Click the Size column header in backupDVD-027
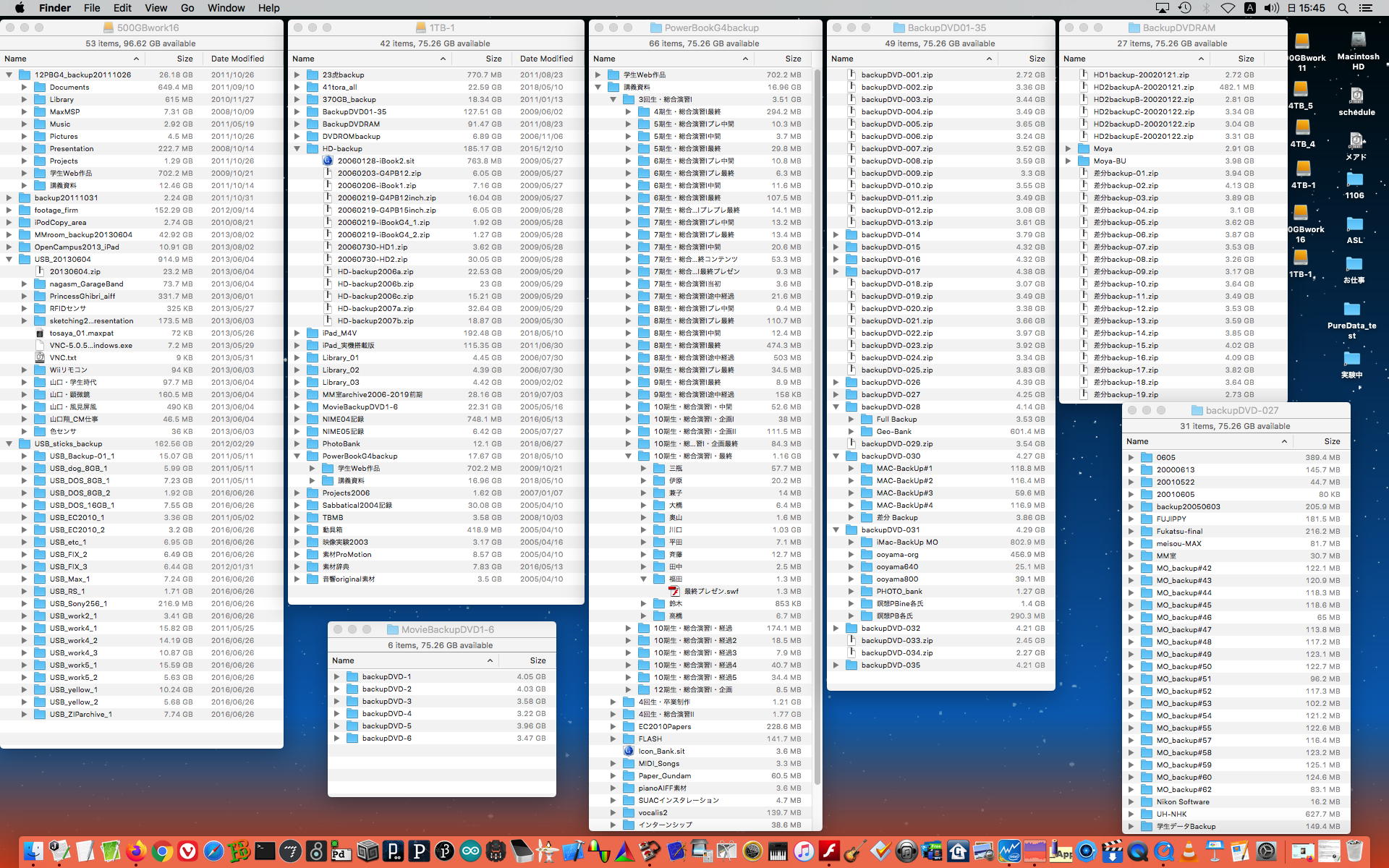Viewport: 1389px width, 868px height. [1331, 441]
